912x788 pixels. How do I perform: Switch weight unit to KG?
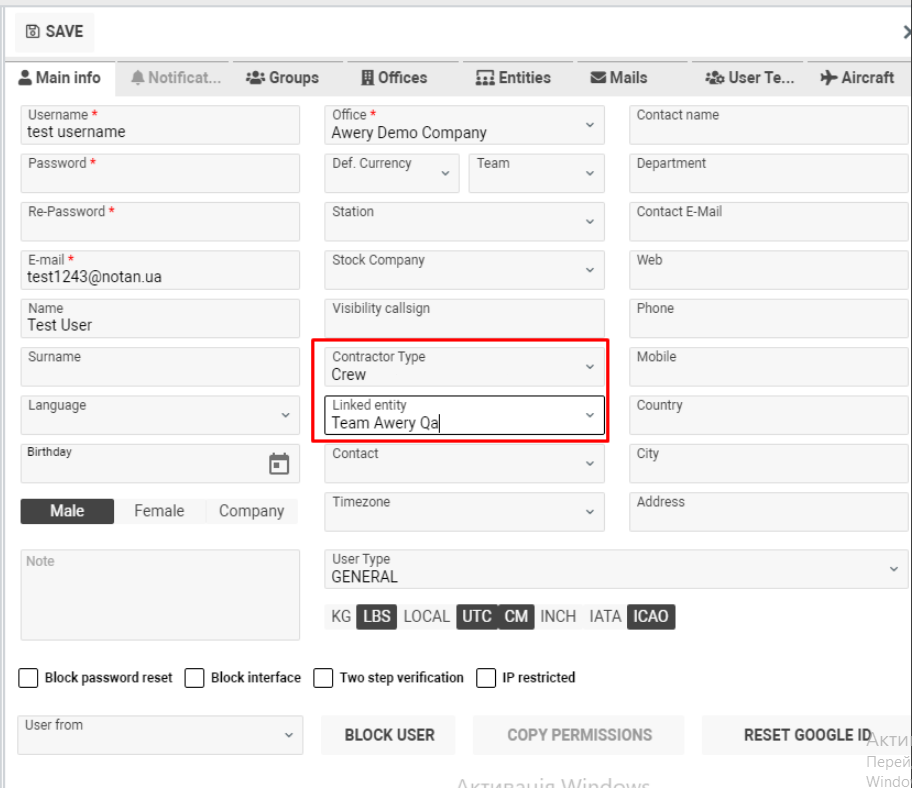click(341, 616)
